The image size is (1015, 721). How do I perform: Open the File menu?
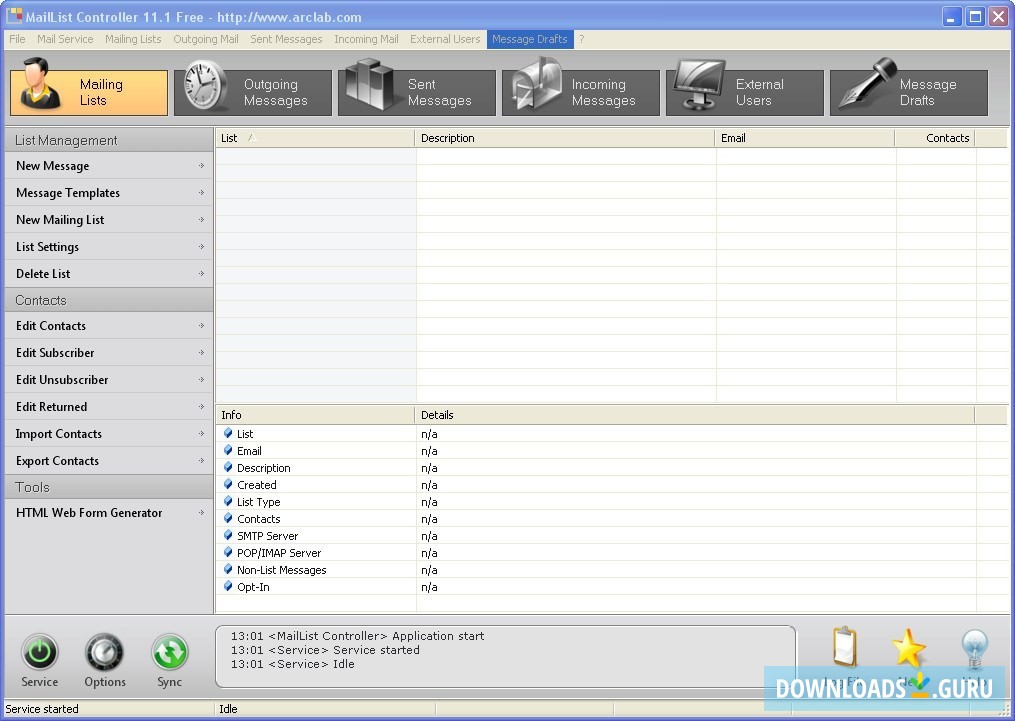17,39
